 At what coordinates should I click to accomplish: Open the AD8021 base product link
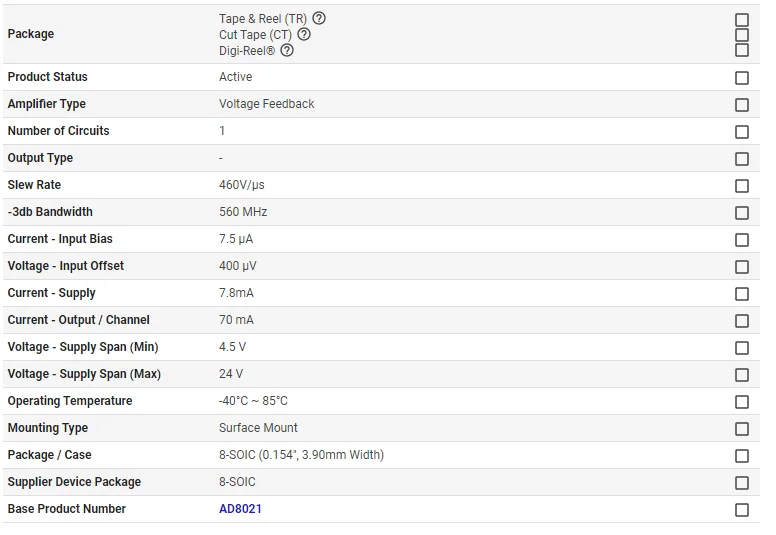[x=240, y=509]
